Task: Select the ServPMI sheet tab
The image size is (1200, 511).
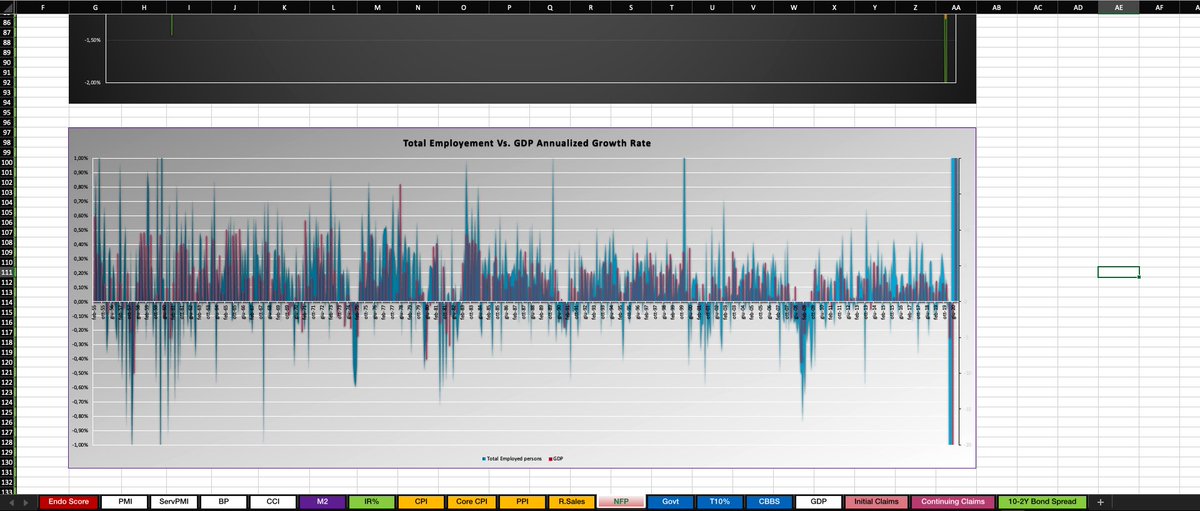Action: click(174, 501)
